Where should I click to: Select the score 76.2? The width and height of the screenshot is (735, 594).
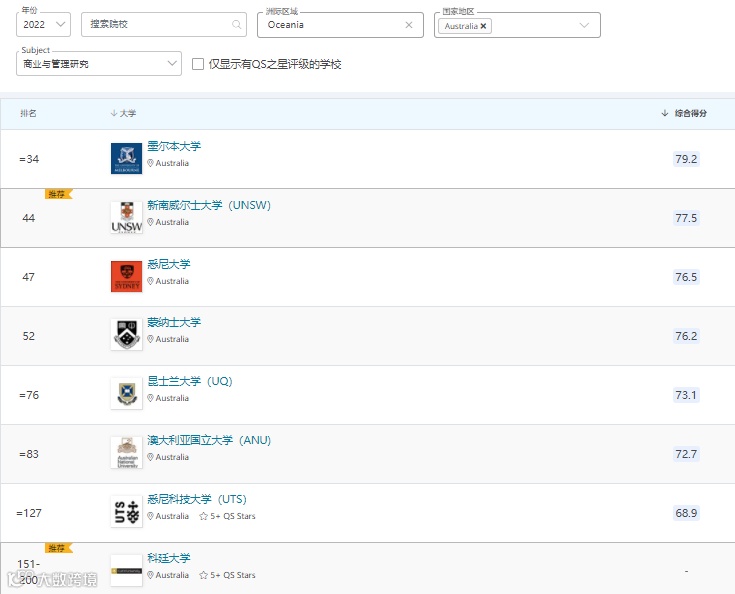[x=686, y=337]
